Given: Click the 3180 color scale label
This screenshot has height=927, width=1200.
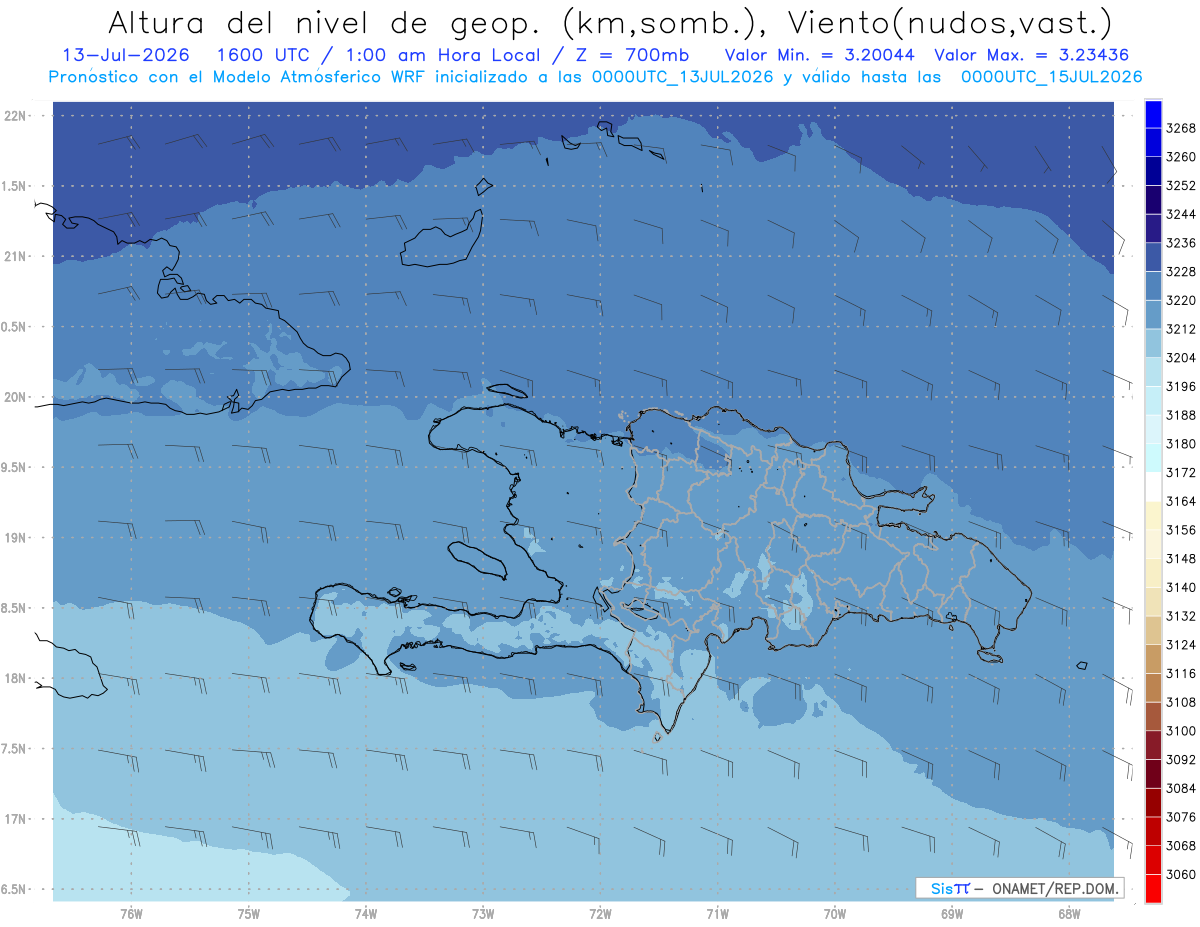Looking at the screenshot, I should pyautogui.click(x=1180, y=444).
